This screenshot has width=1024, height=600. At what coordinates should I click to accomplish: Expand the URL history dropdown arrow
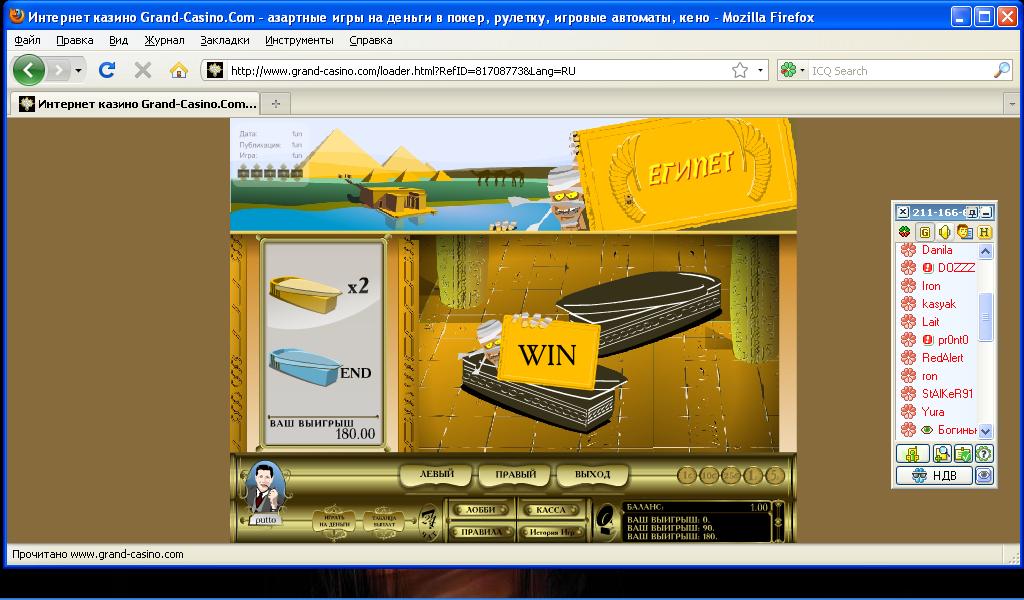click(760, 71)
